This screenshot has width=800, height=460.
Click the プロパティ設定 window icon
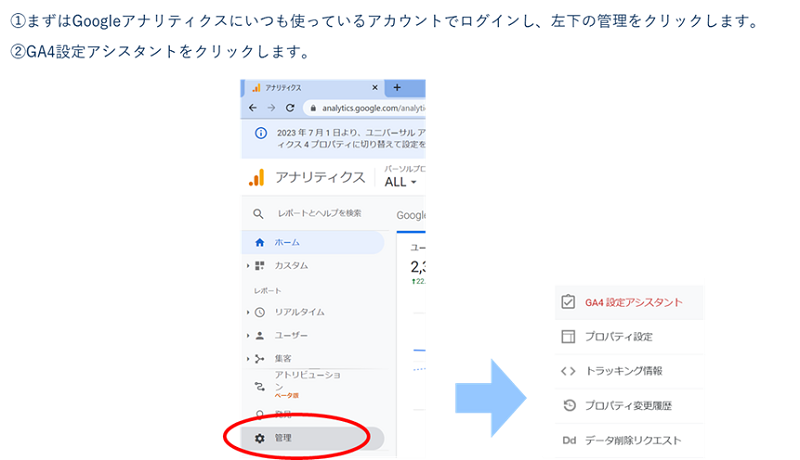[568, 337]
